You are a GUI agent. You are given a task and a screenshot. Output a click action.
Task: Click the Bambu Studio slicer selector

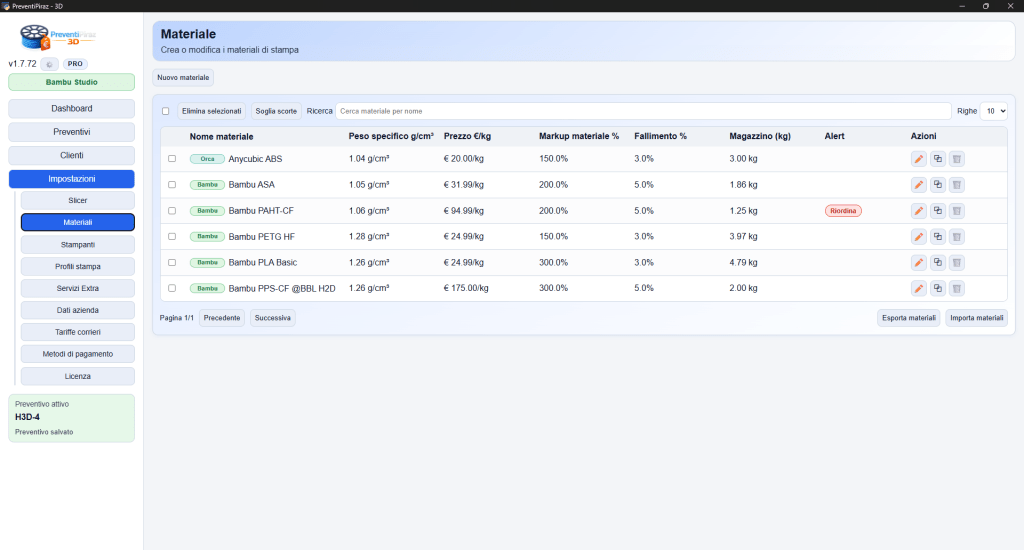[71, 82]
